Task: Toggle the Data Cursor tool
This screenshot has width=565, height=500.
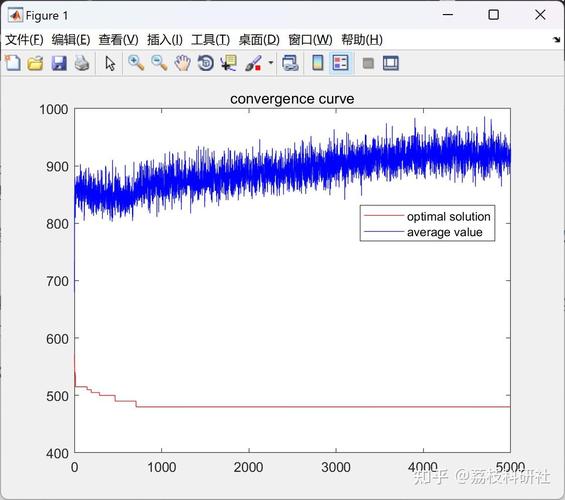Action: (229, 63)
